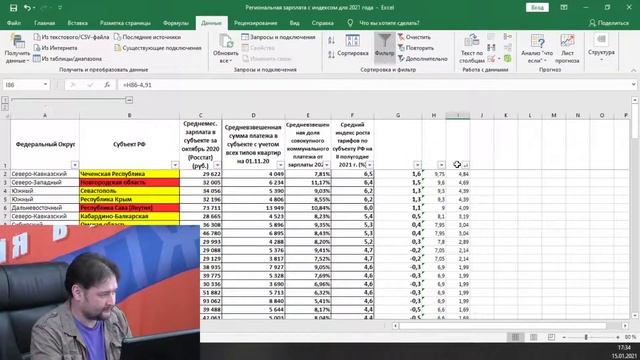
Task: Open Запросы и подключения pane
Action: tap(278, 37)
